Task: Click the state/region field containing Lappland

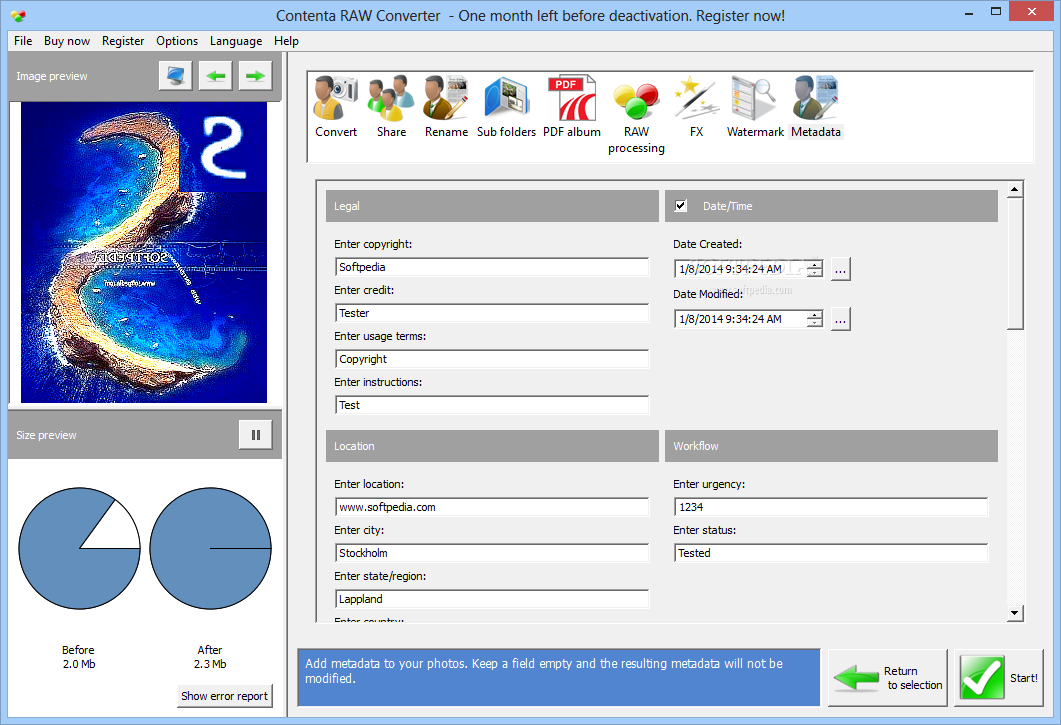Action: (x=492, y=599)
